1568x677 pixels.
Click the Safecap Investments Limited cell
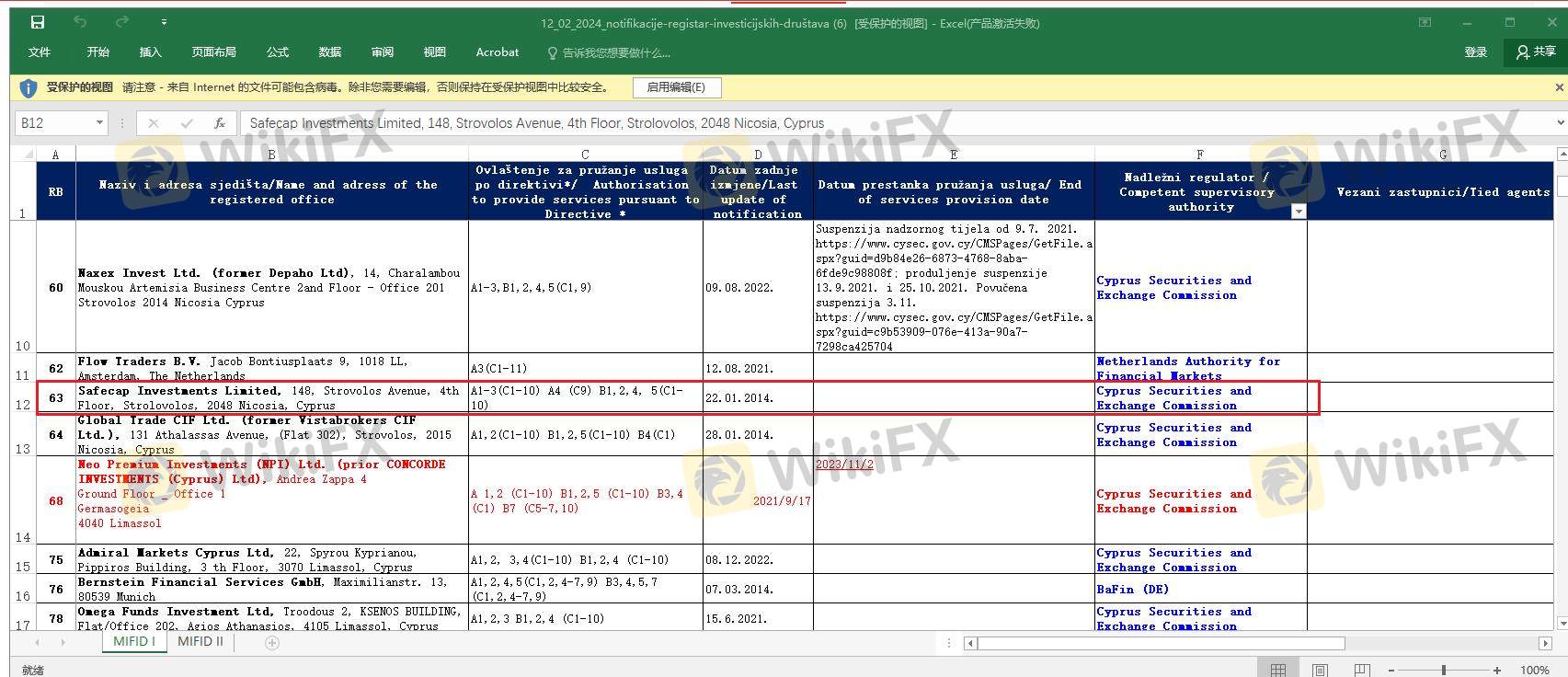pyautogui.click(x=272, y=397)
